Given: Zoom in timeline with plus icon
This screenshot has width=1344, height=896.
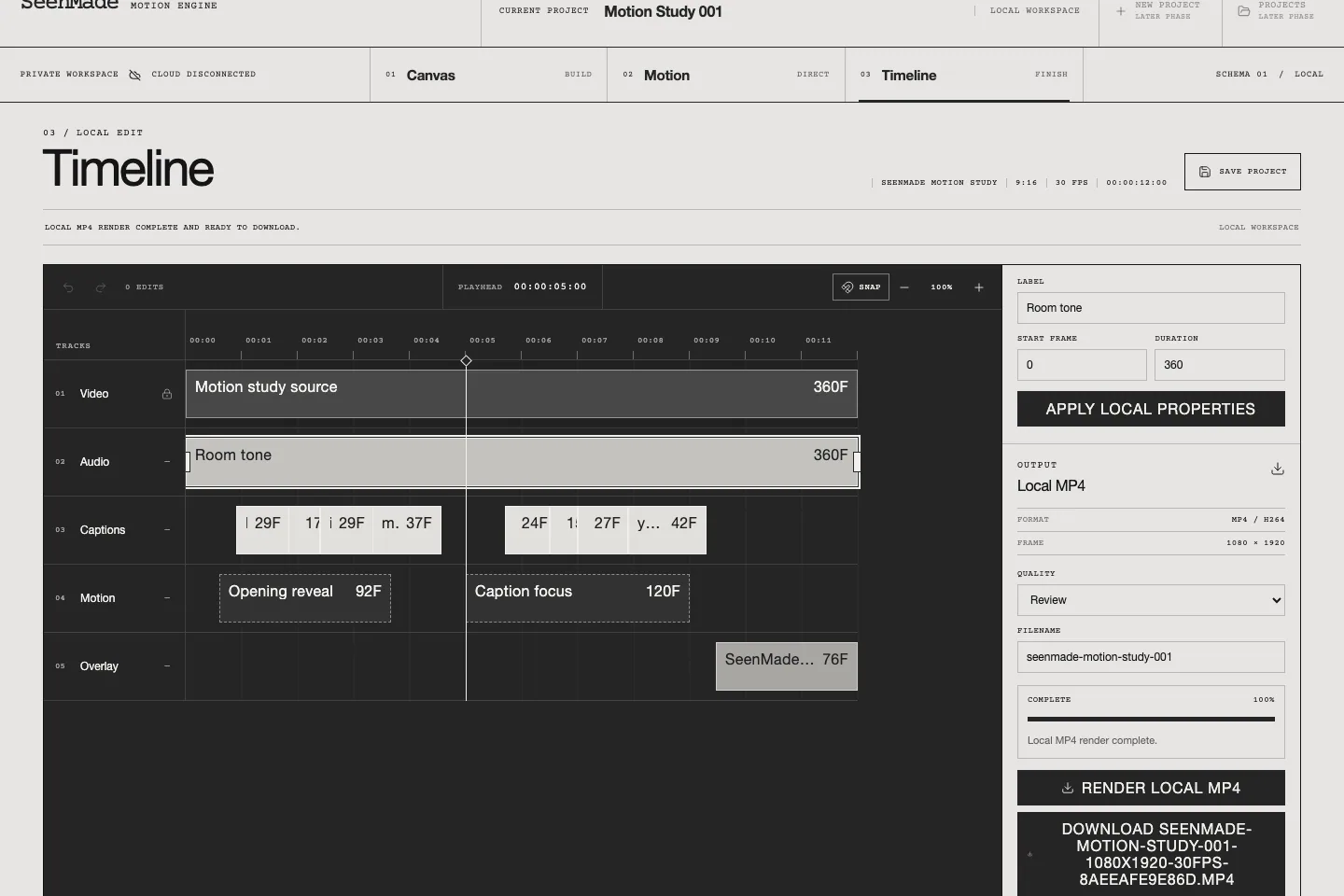Looking at the screenshot, I should (979, 287).
